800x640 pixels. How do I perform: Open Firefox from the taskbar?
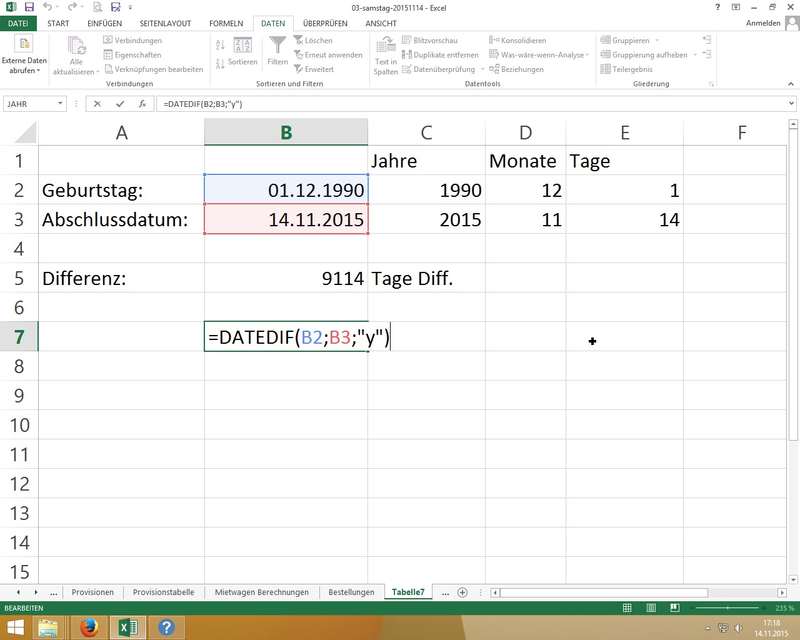click(88, 628)
